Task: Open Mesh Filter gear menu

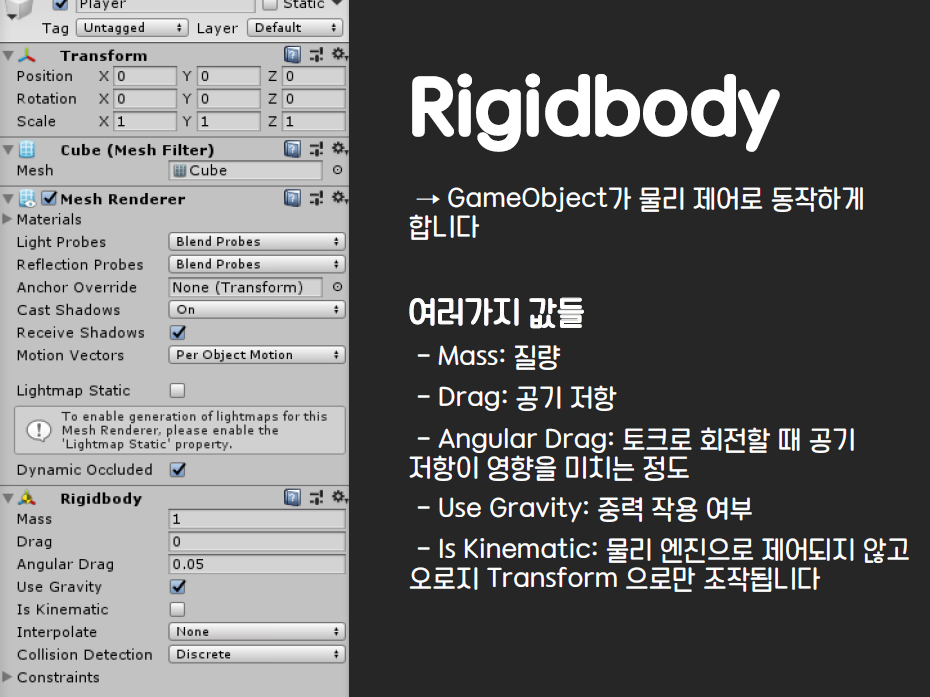Action: pos(339,148)
